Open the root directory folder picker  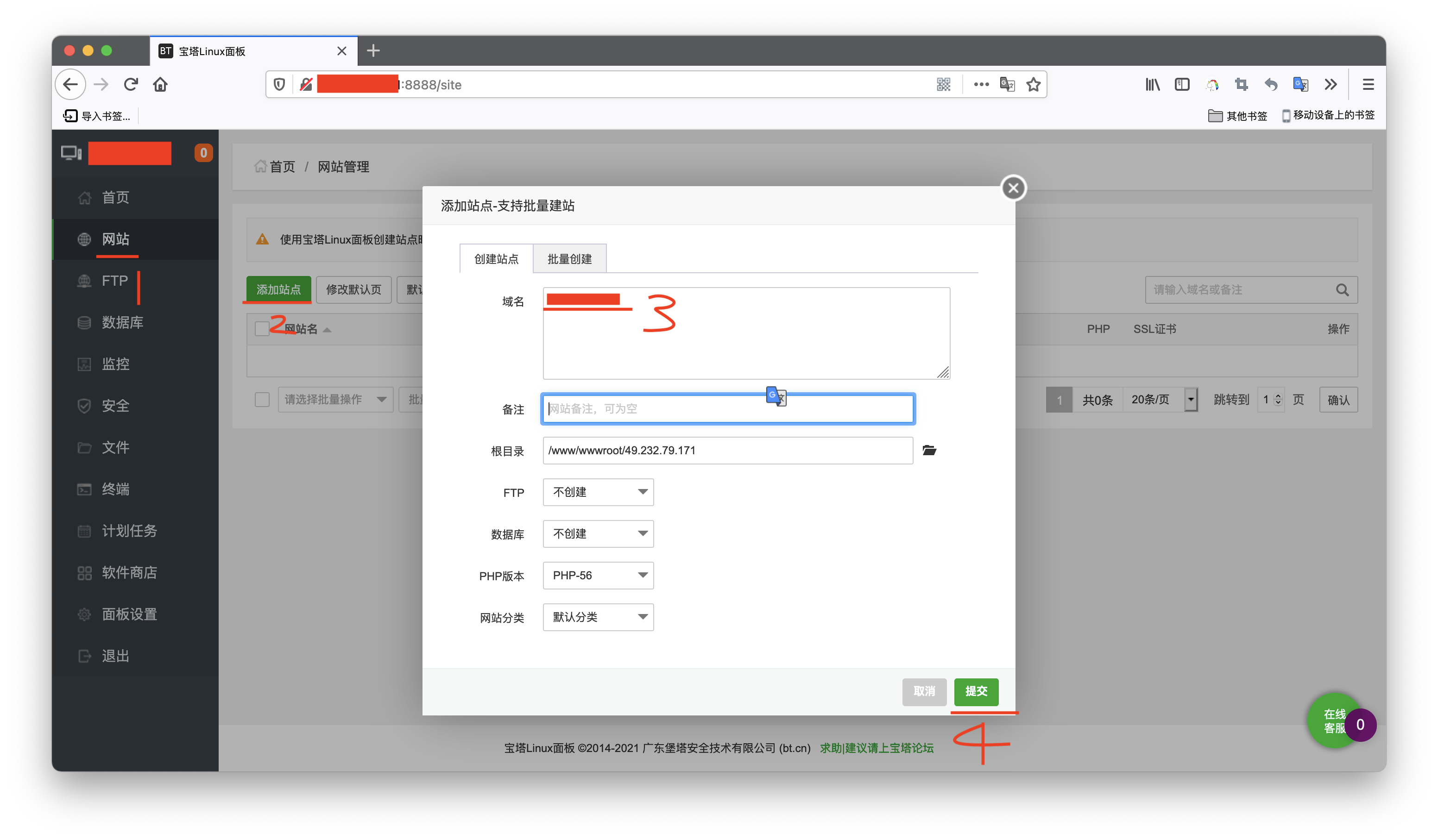point(930,450)
